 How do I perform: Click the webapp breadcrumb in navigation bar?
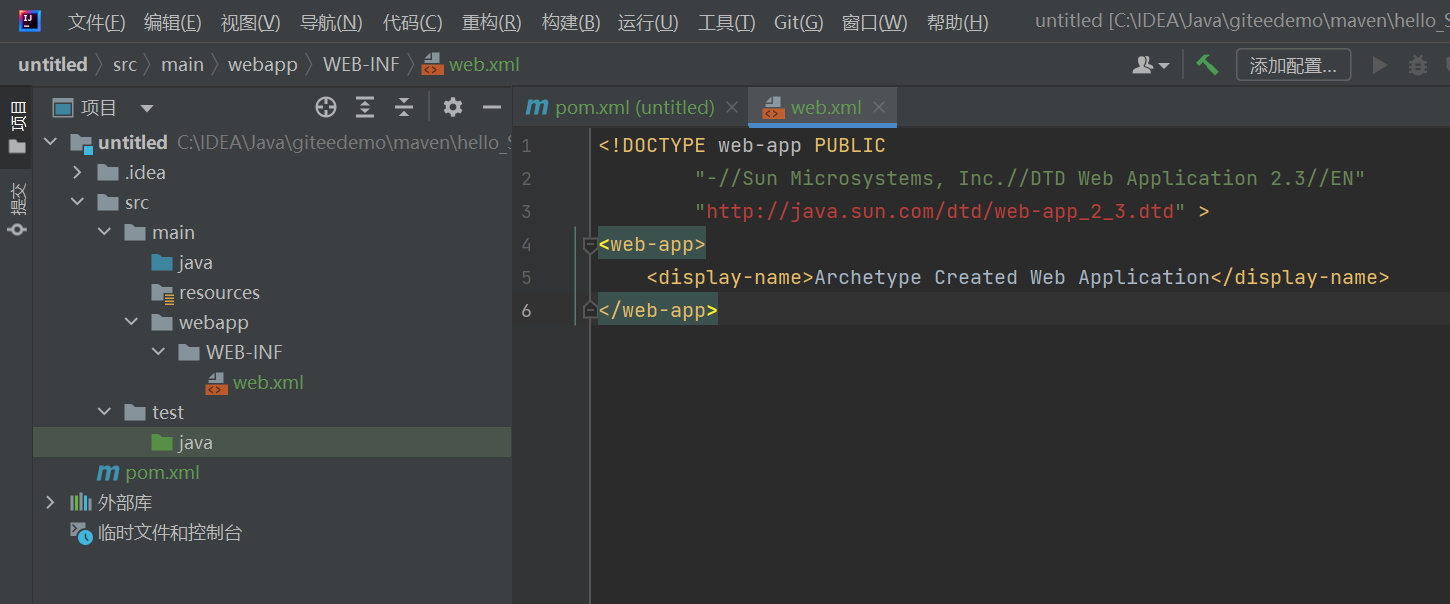[x=263, y=65]
